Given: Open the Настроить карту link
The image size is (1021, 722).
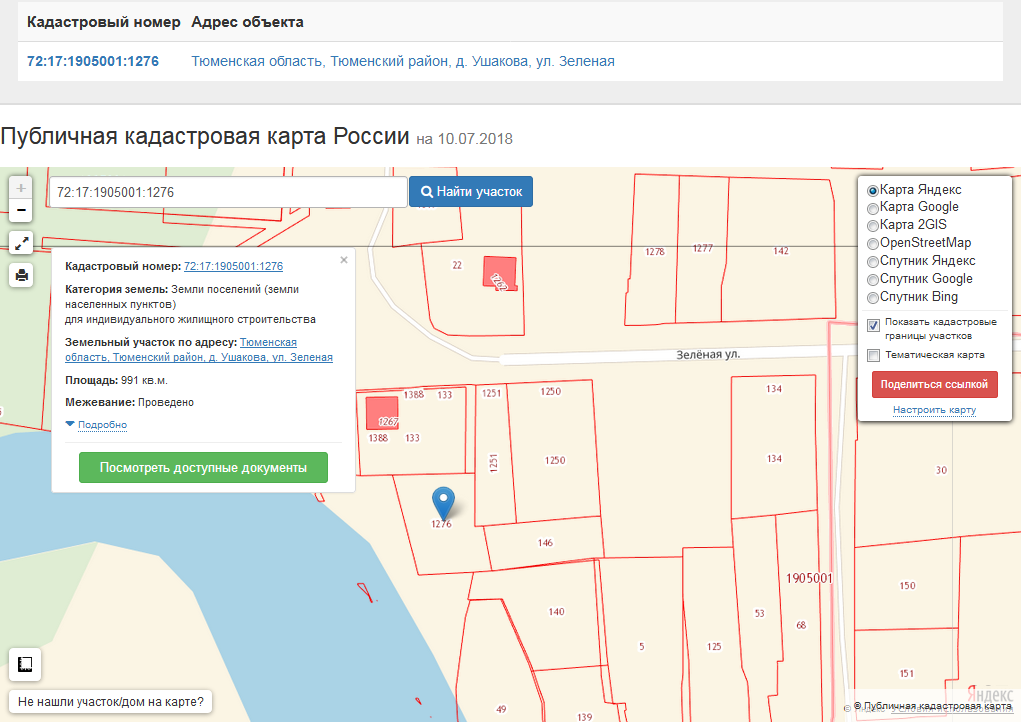Looking at the screenshot, I should (x=934, y=410).
